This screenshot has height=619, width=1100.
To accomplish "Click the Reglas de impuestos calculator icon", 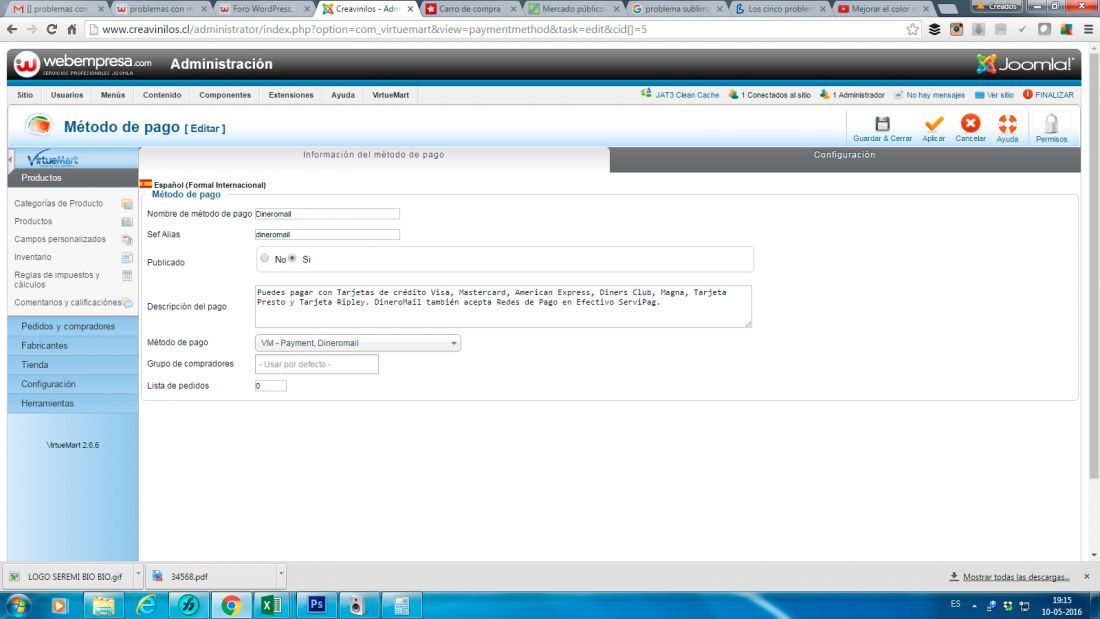I will (127, 275).
